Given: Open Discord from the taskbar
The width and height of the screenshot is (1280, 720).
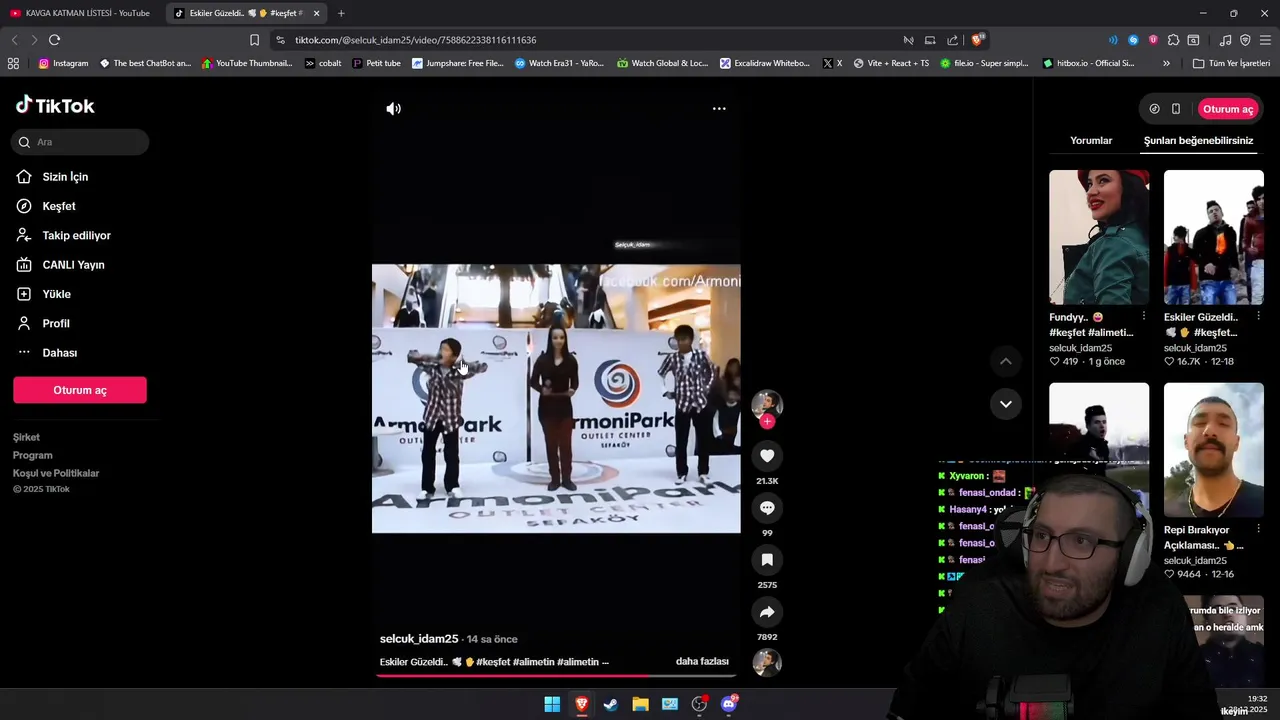Looking at the screenshot, I should click(729, 704).
